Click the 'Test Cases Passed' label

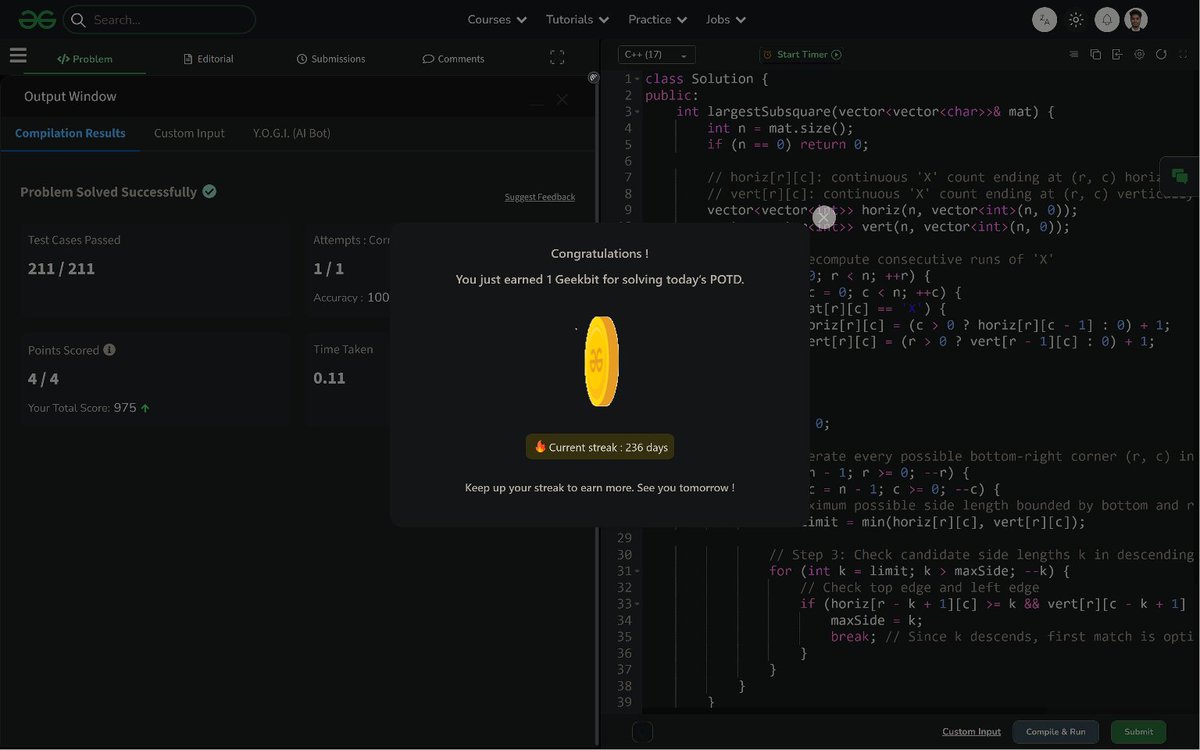pos(74,240)
